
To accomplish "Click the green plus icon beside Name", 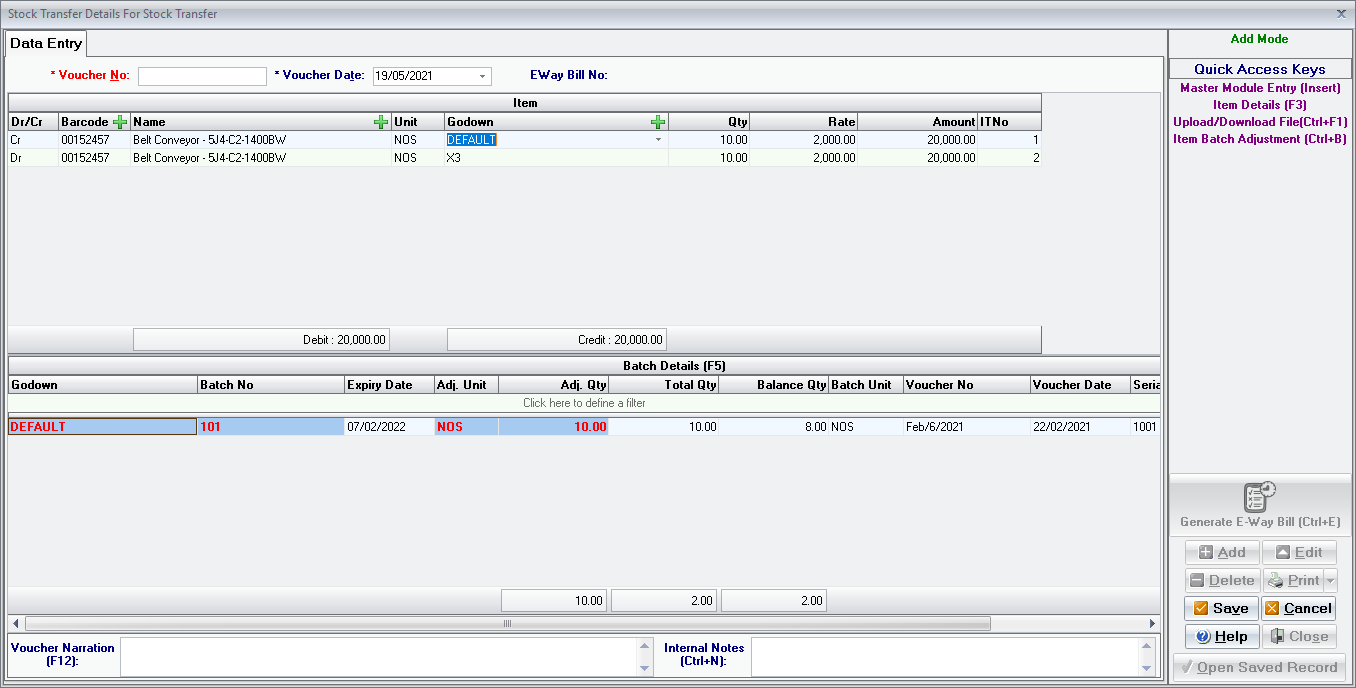I will pos(381,122).
